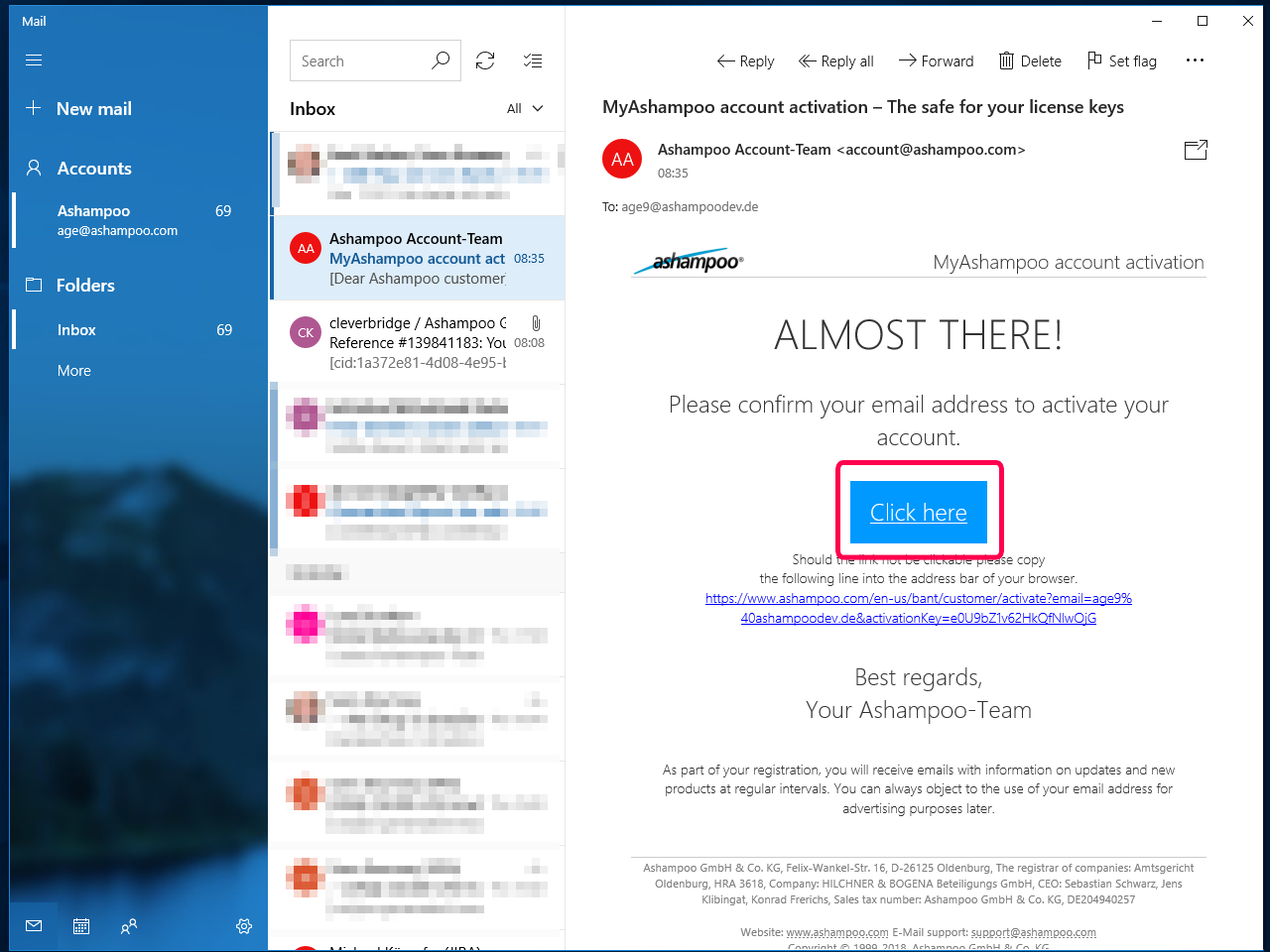Open the Folders section

click(70, 286)
